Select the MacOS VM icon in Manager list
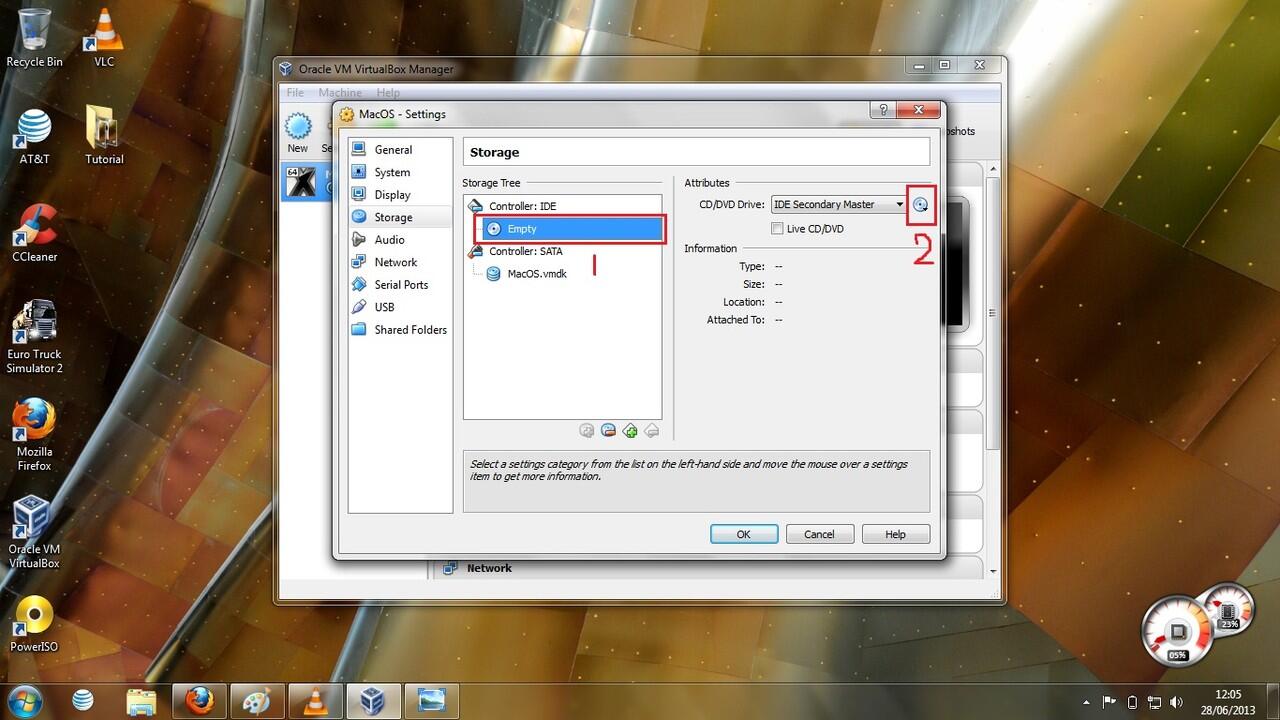 point(301,183)
